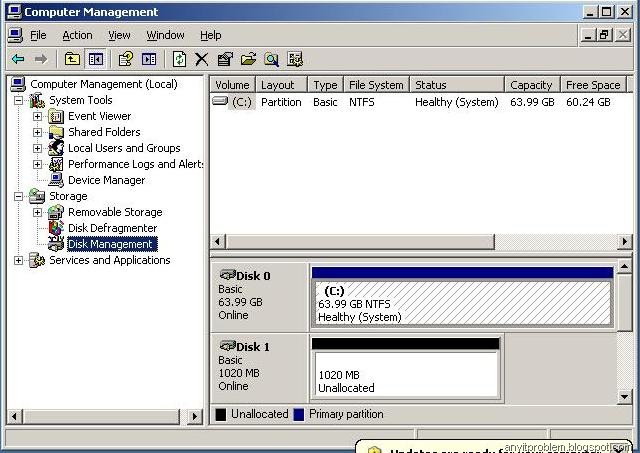Click the Local Users and Groups icon
This screenshot has height=453, width=640.
pyautogui.click(x=56, y=148)
